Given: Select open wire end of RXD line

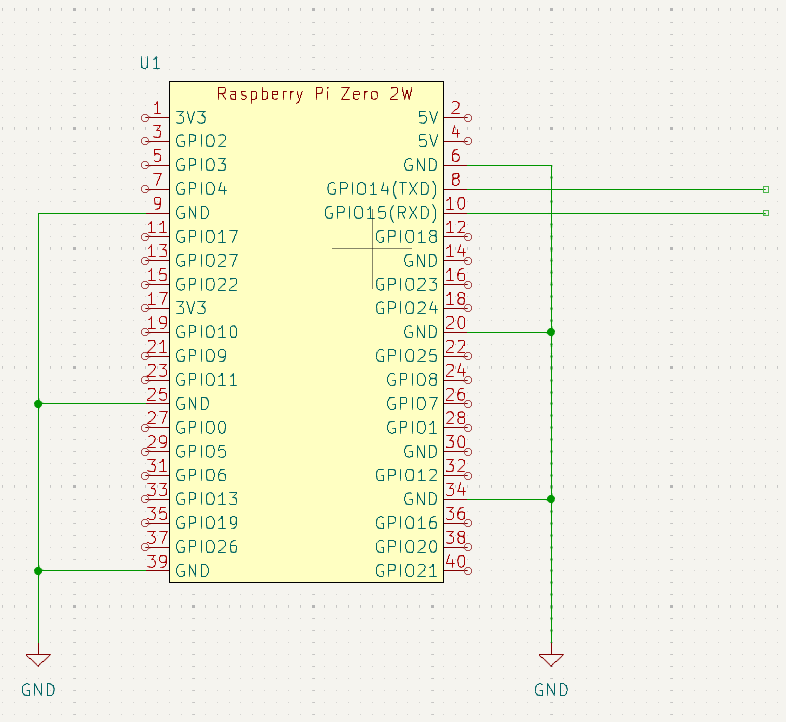Looking at the screenshot, I should [765, 213].
